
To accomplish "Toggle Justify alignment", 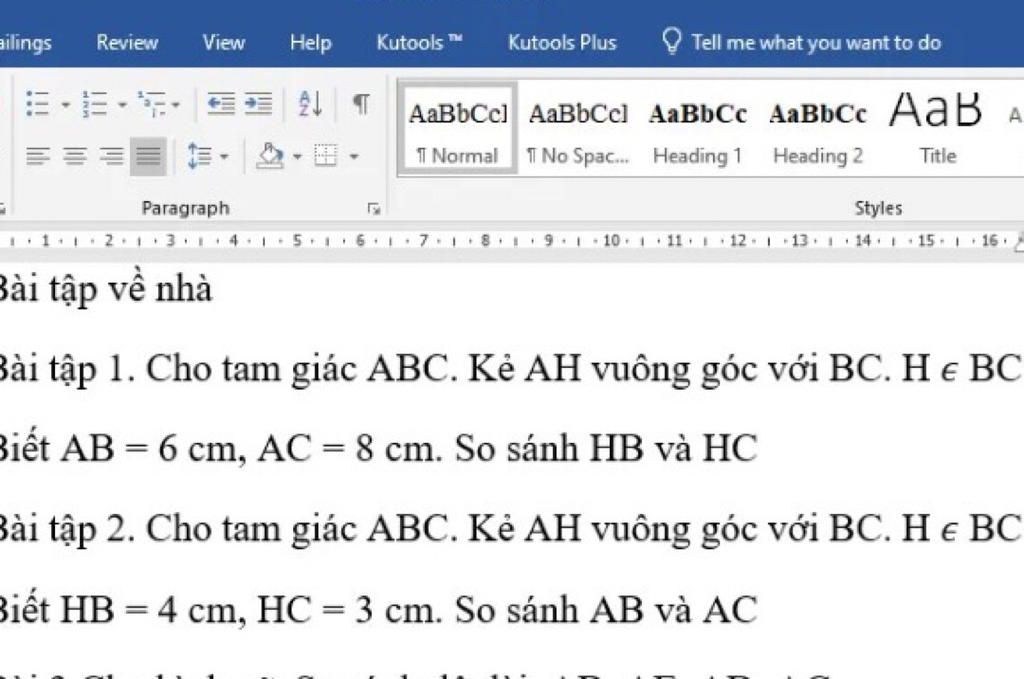I will [x=148, y=156].
